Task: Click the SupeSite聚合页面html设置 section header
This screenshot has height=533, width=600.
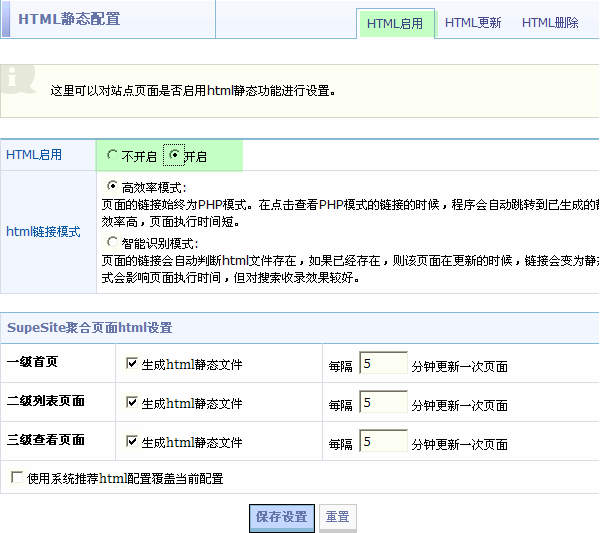Action: tap(90, 328)
